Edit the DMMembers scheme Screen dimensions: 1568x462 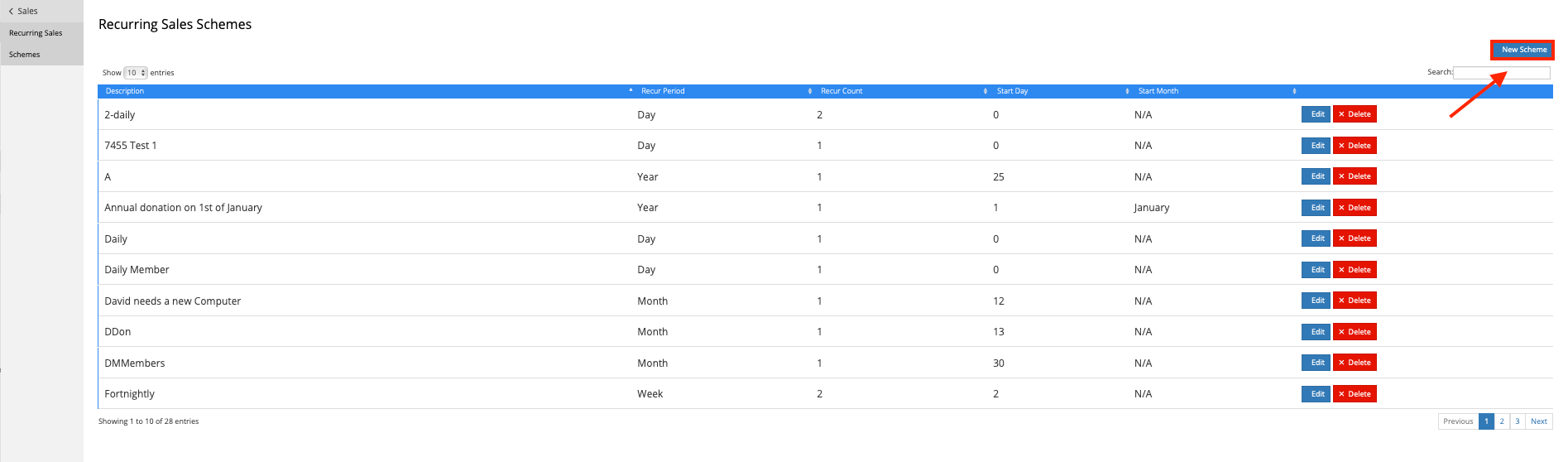tap(1316, 363)
